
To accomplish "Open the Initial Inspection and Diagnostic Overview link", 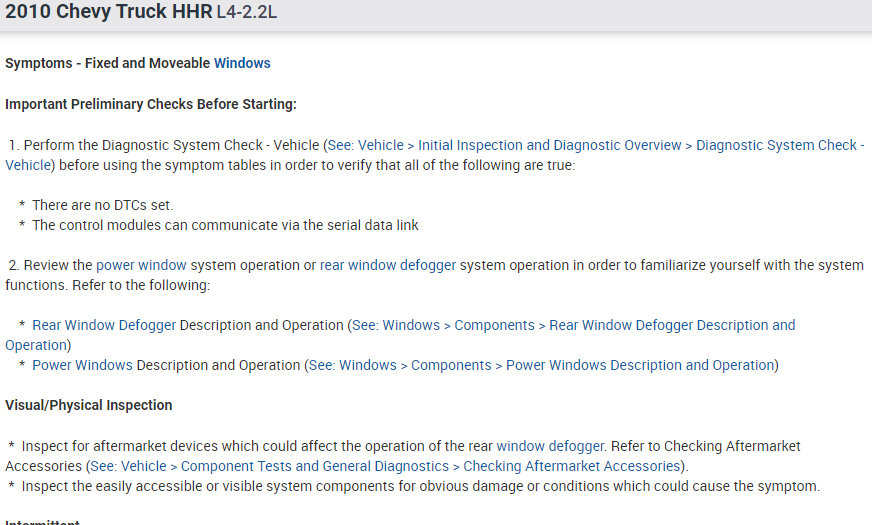I will [550, 145].
